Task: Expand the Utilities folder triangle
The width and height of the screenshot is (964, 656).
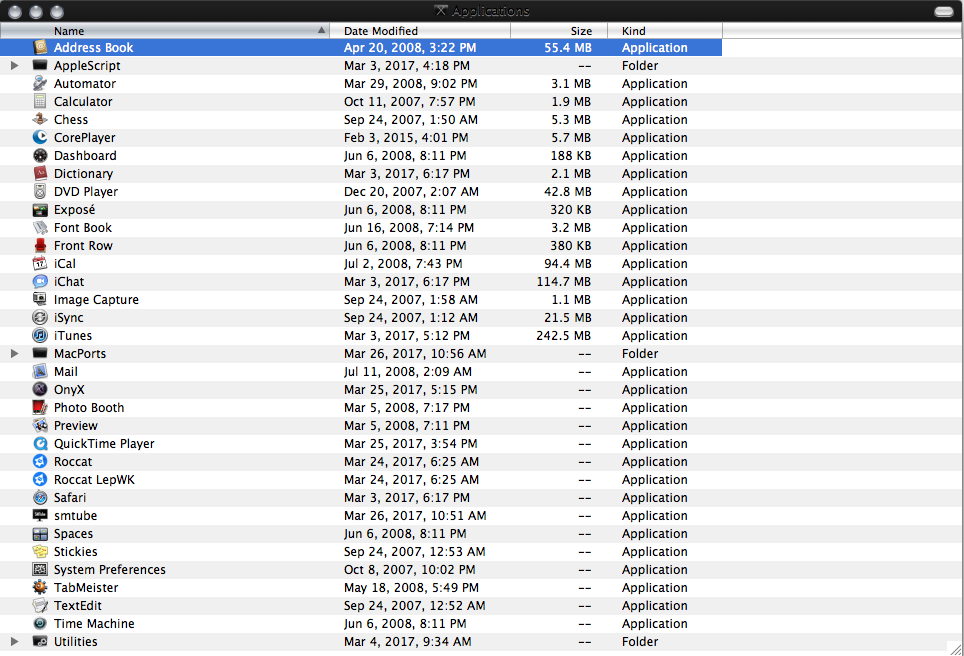Action: click(x=15, y=641)
